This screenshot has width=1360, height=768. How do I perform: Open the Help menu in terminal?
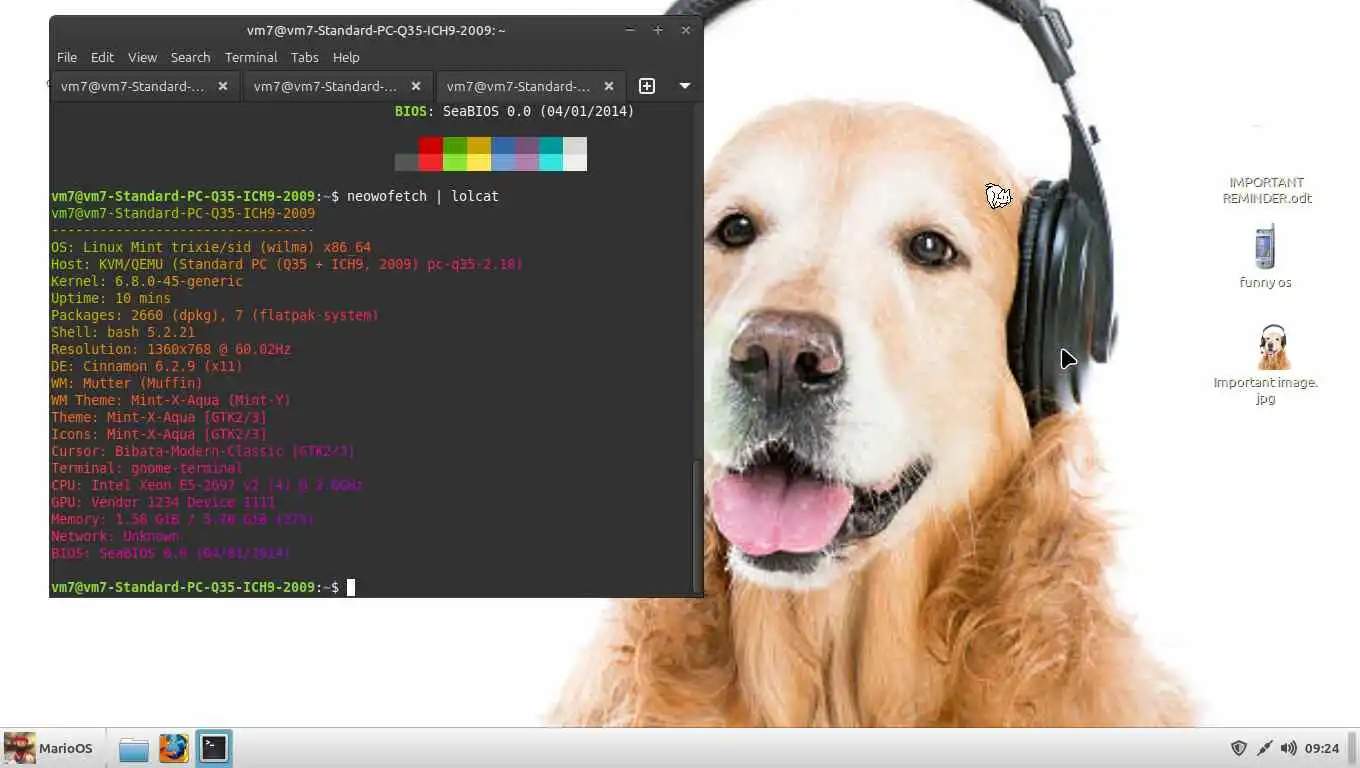click(346, 57)
